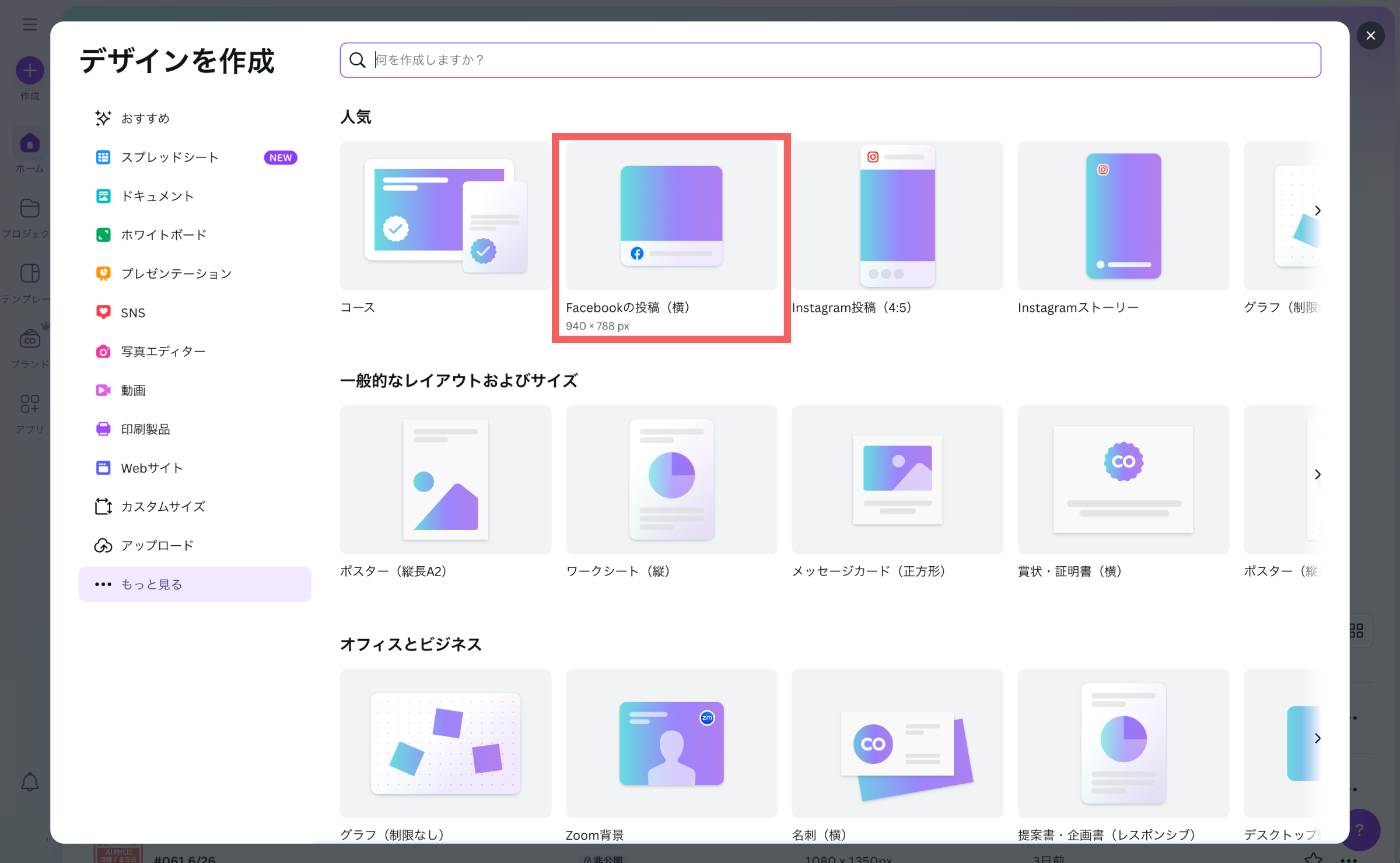Screen dimensions: 1400x863
Task: Open スプレッドシート category
Action: [x=169, y=157]
